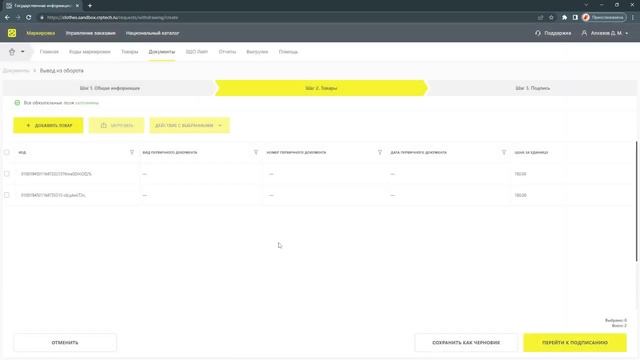
Task: Open the browser extensions puzzle icon
Action: pyautogui.click(x=564, y=18)
